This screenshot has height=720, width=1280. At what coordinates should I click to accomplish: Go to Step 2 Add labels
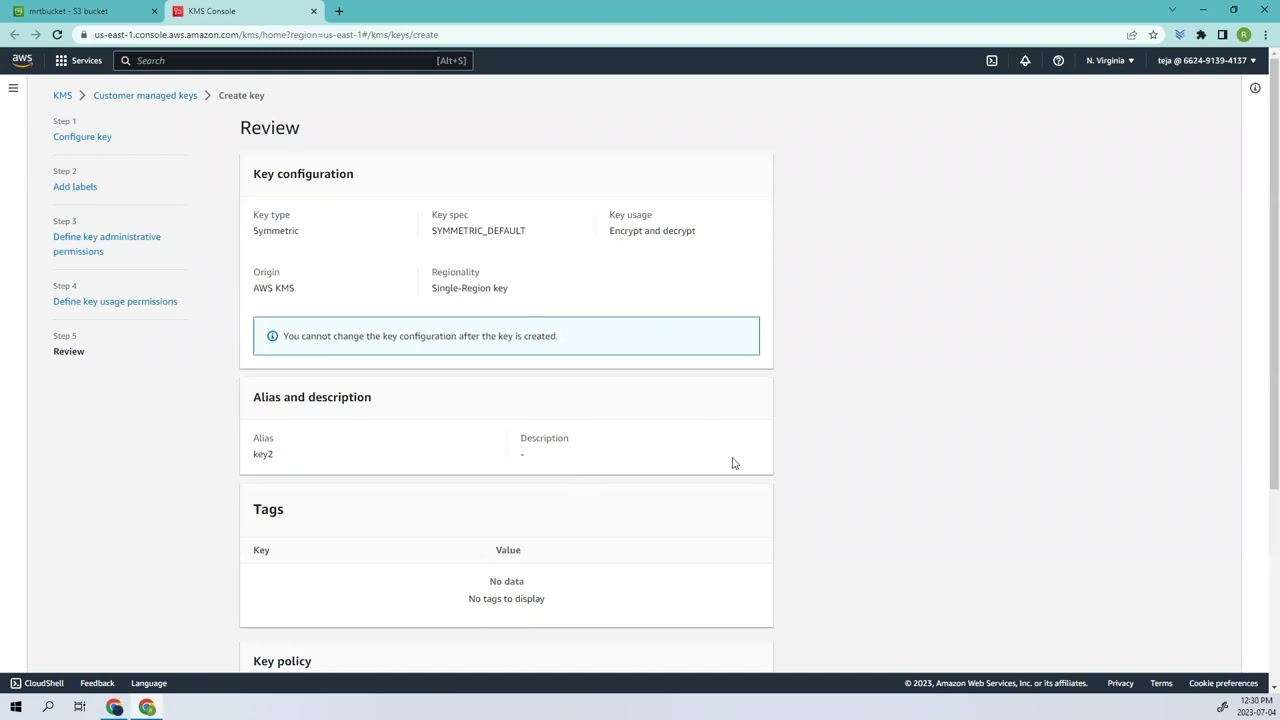click(x=75, y=187)
